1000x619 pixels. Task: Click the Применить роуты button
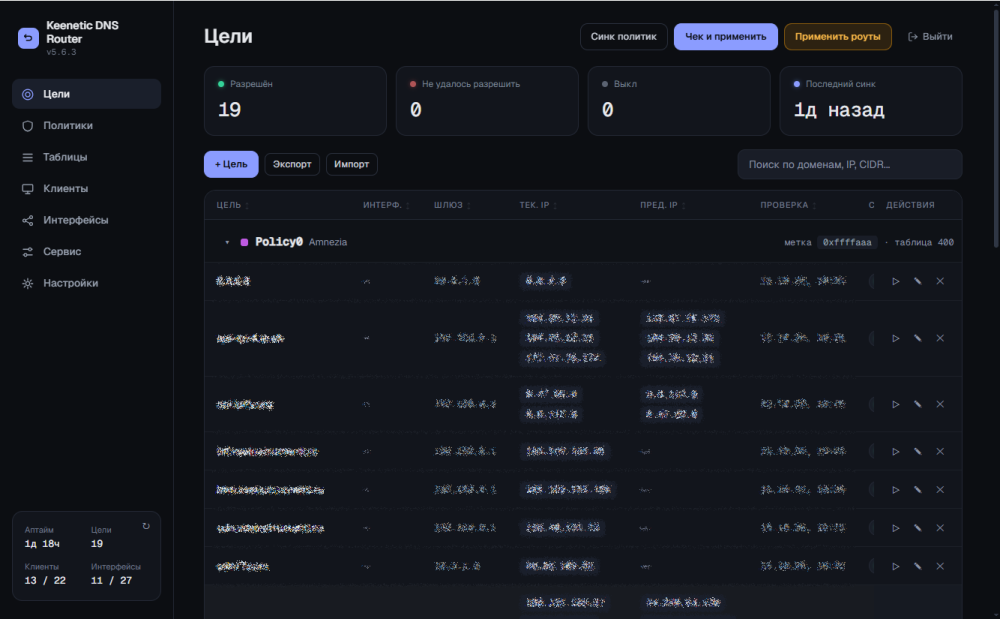837,37
